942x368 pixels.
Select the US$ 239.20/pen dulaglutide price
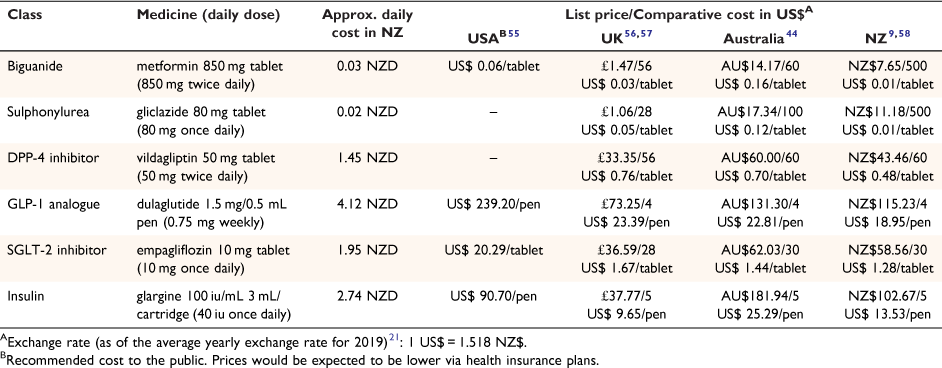pyautogui.click(x=493, y=204)
